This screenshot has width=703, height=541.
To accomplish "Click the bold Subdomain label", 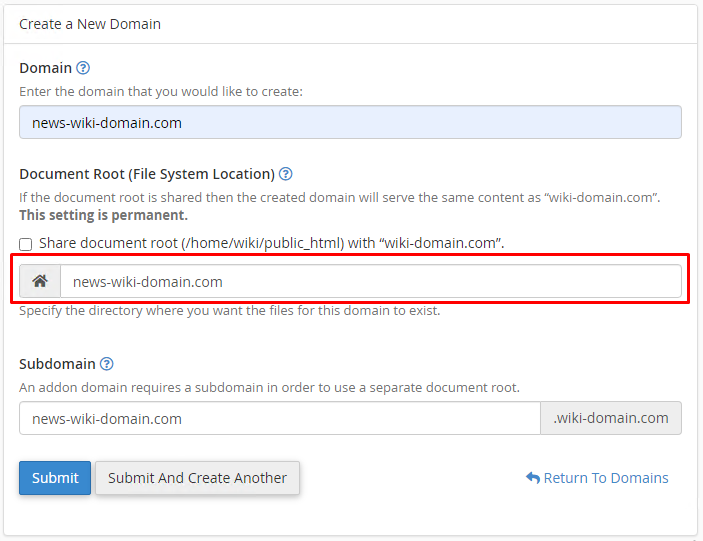I will (x=57, y=364).
